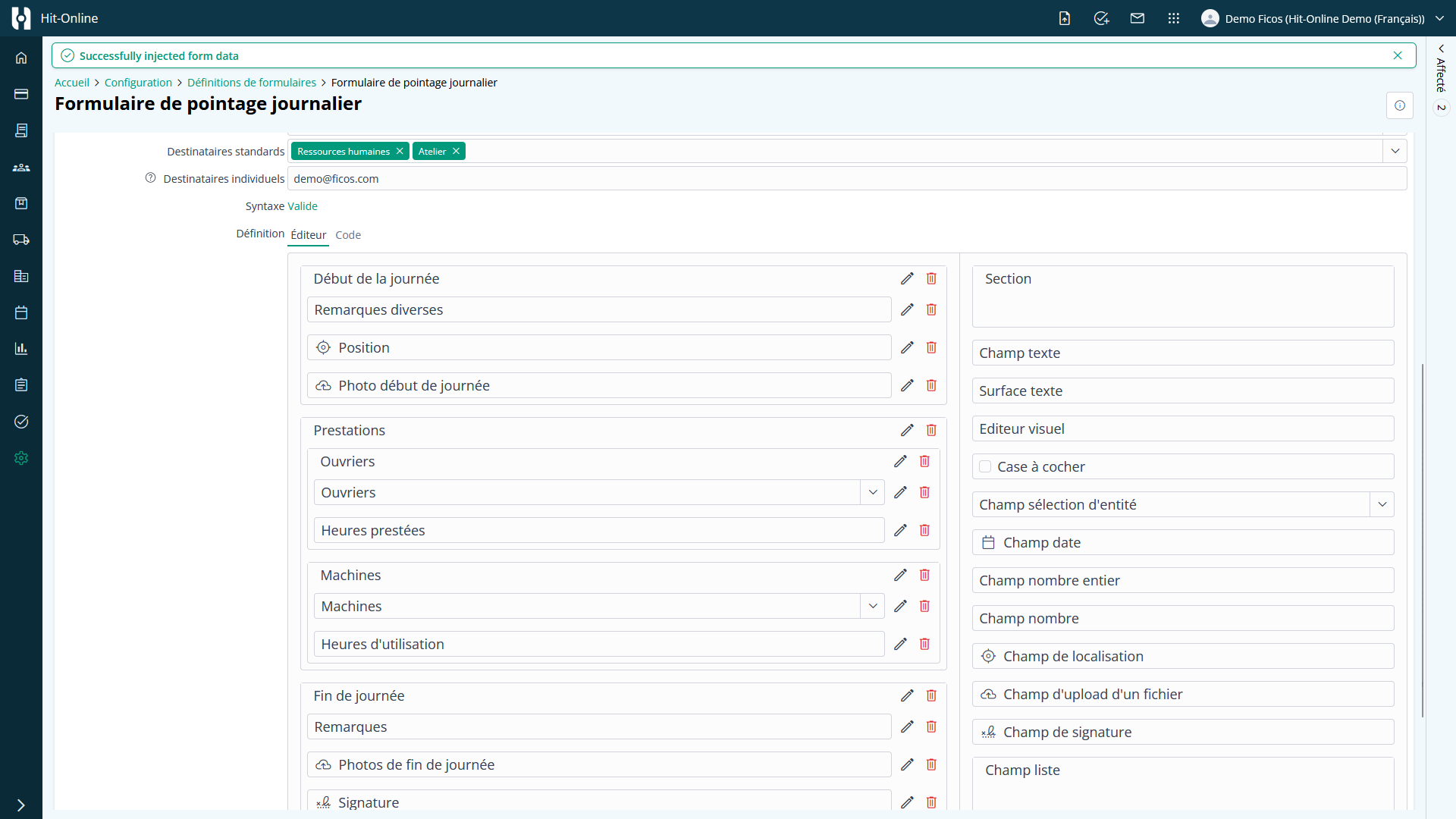Open the apps grid in top bar

click(x=1174, y=18)
